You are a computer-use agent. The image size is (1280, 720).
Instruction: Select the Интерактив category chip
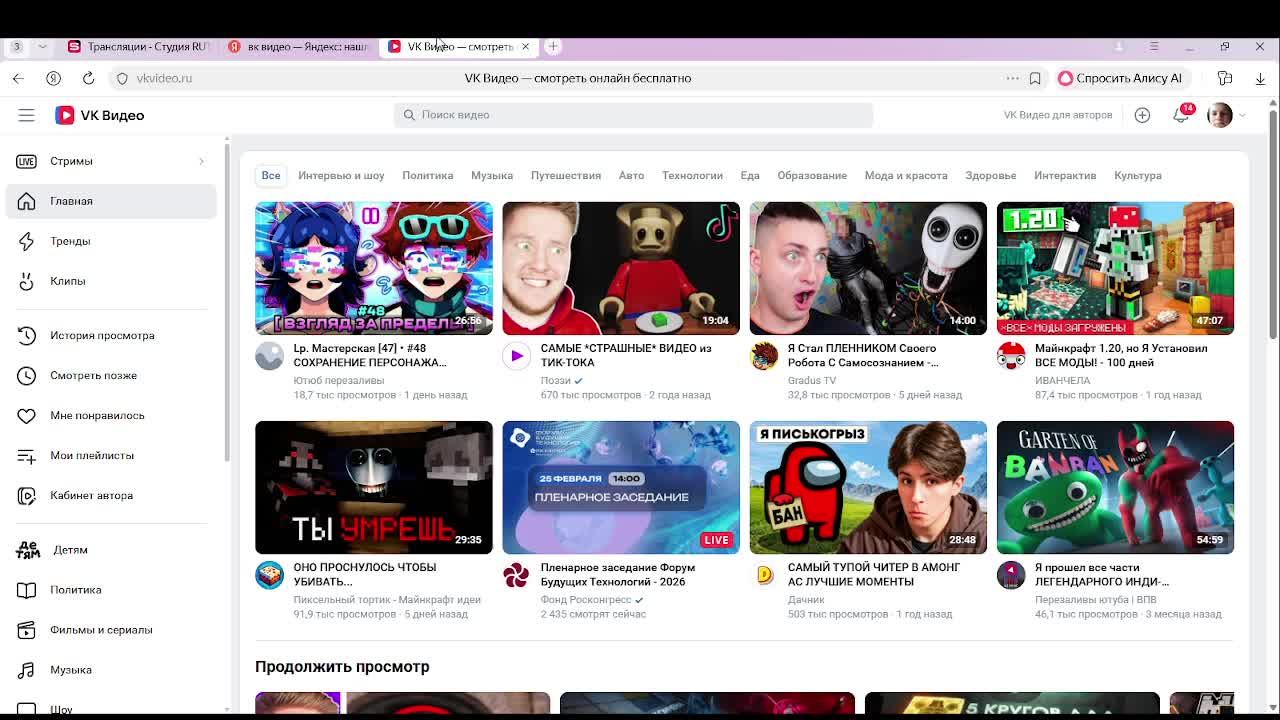click(x=1065, y=175)
